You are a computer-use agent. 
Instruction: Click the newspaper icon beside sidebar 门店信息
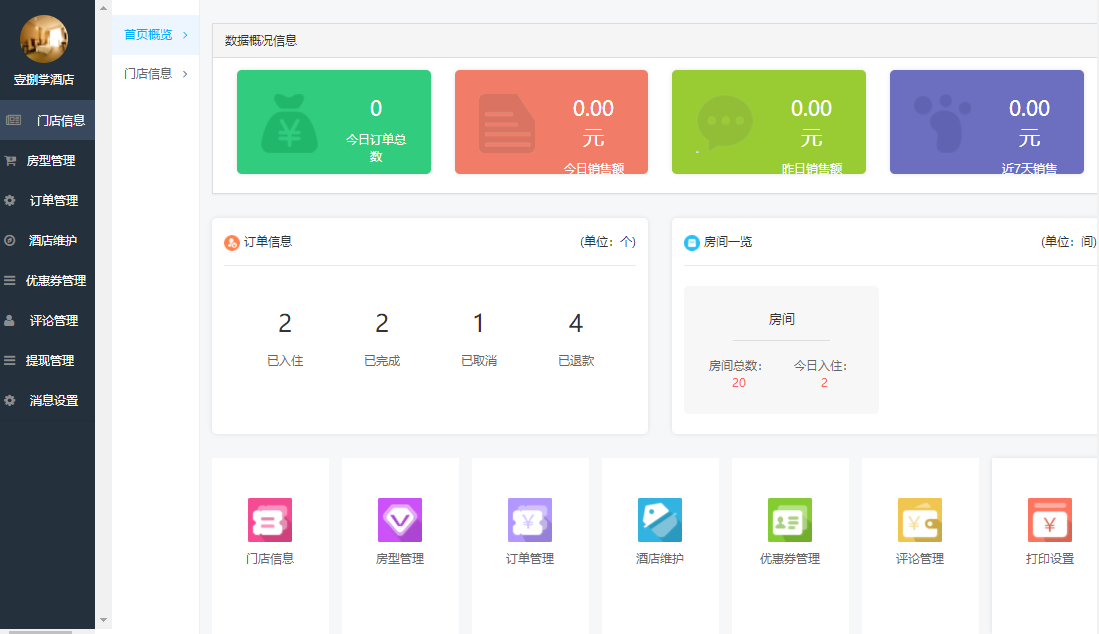(x=13, y=120)
